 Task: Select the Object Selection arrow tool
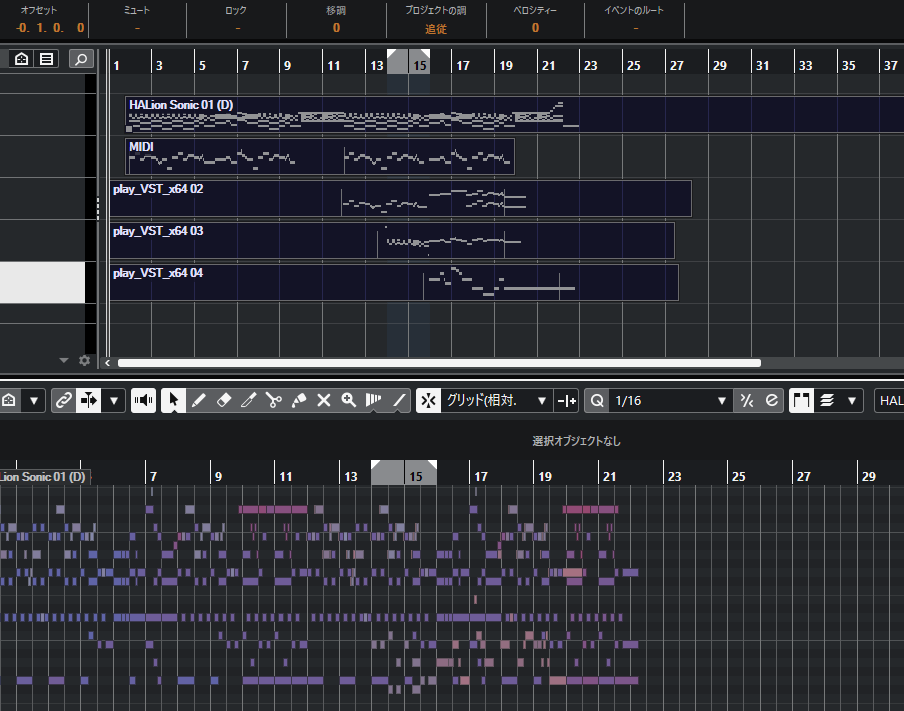coord(173,400)
